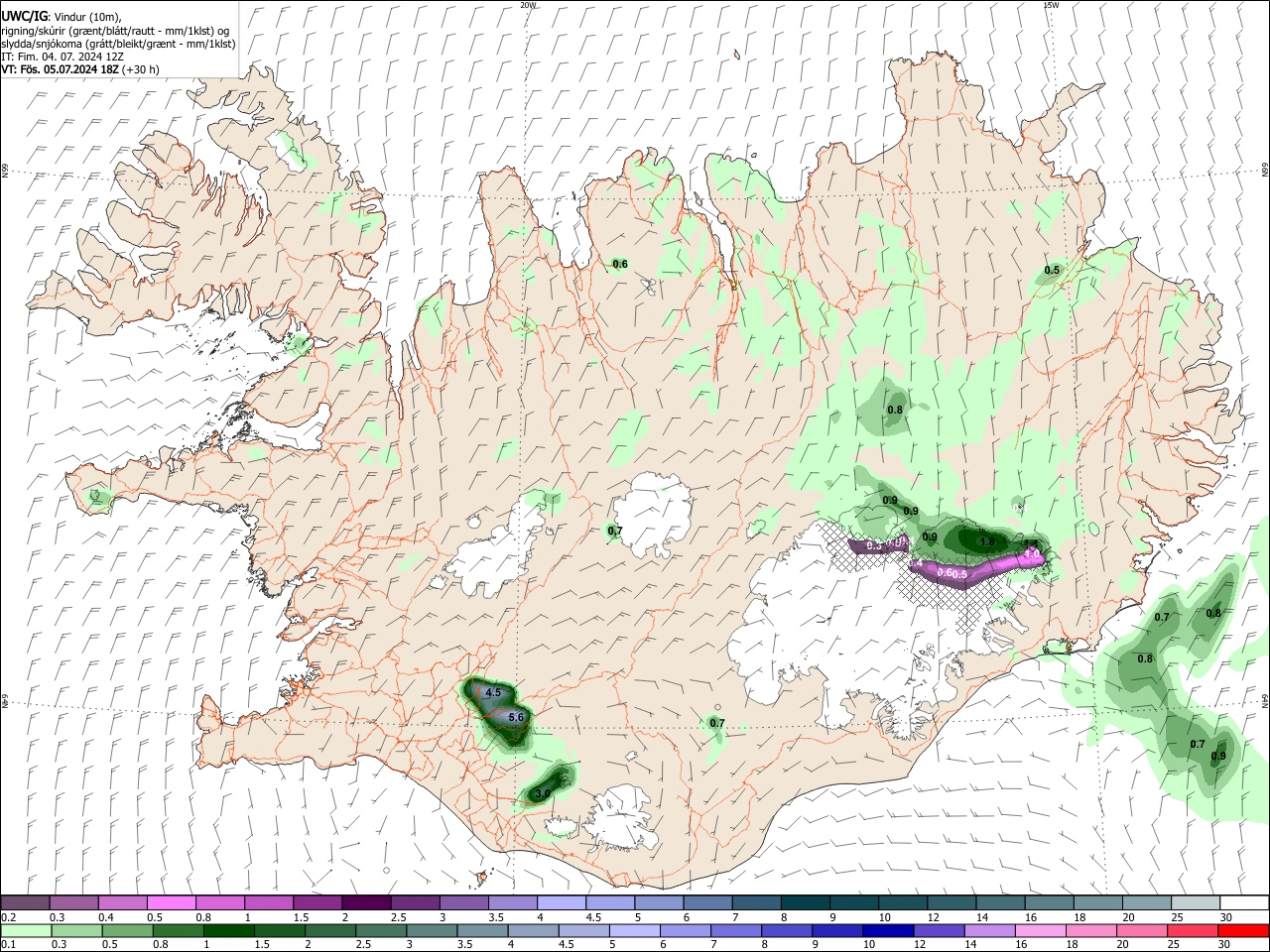Select the crimson 25 swatch in the lower scale
The height and width of the screenshot is (952, 1270).
[x=1193, y=930]
